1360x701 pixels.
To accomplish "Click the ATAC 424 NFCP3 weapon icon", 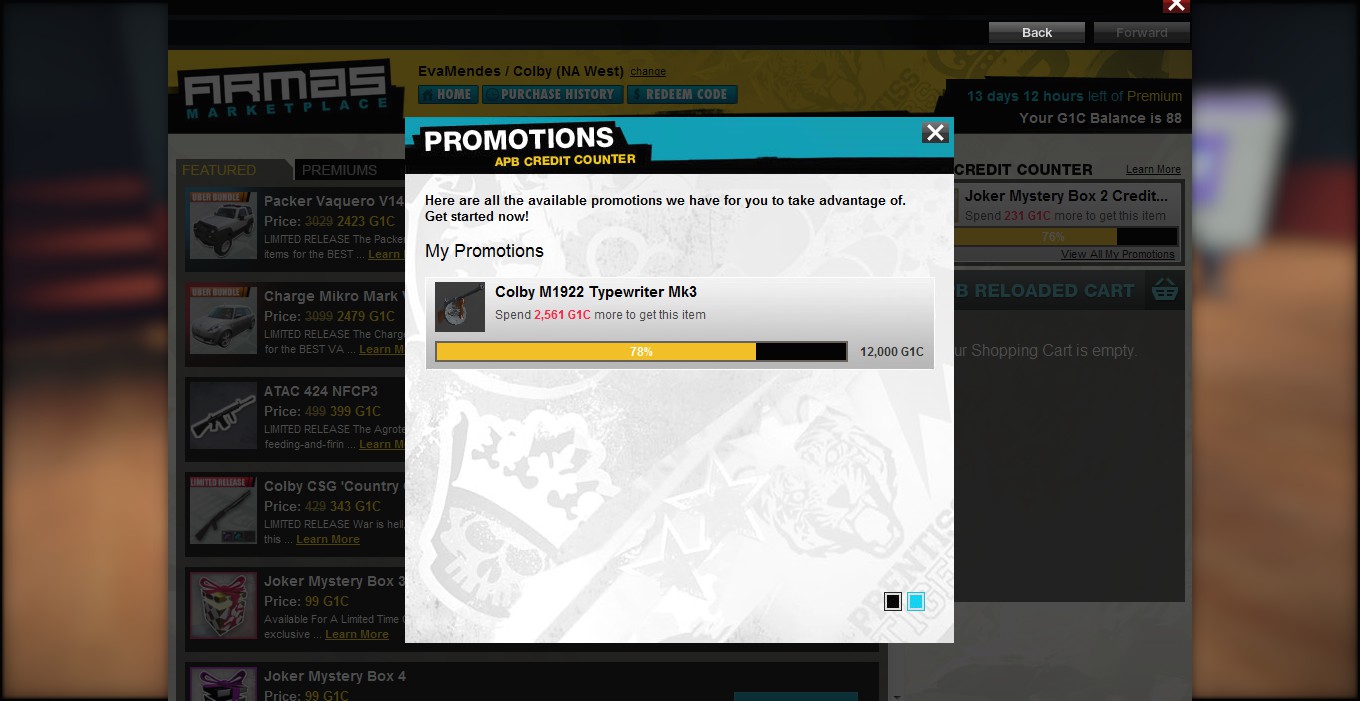I will tap(224, 416).
